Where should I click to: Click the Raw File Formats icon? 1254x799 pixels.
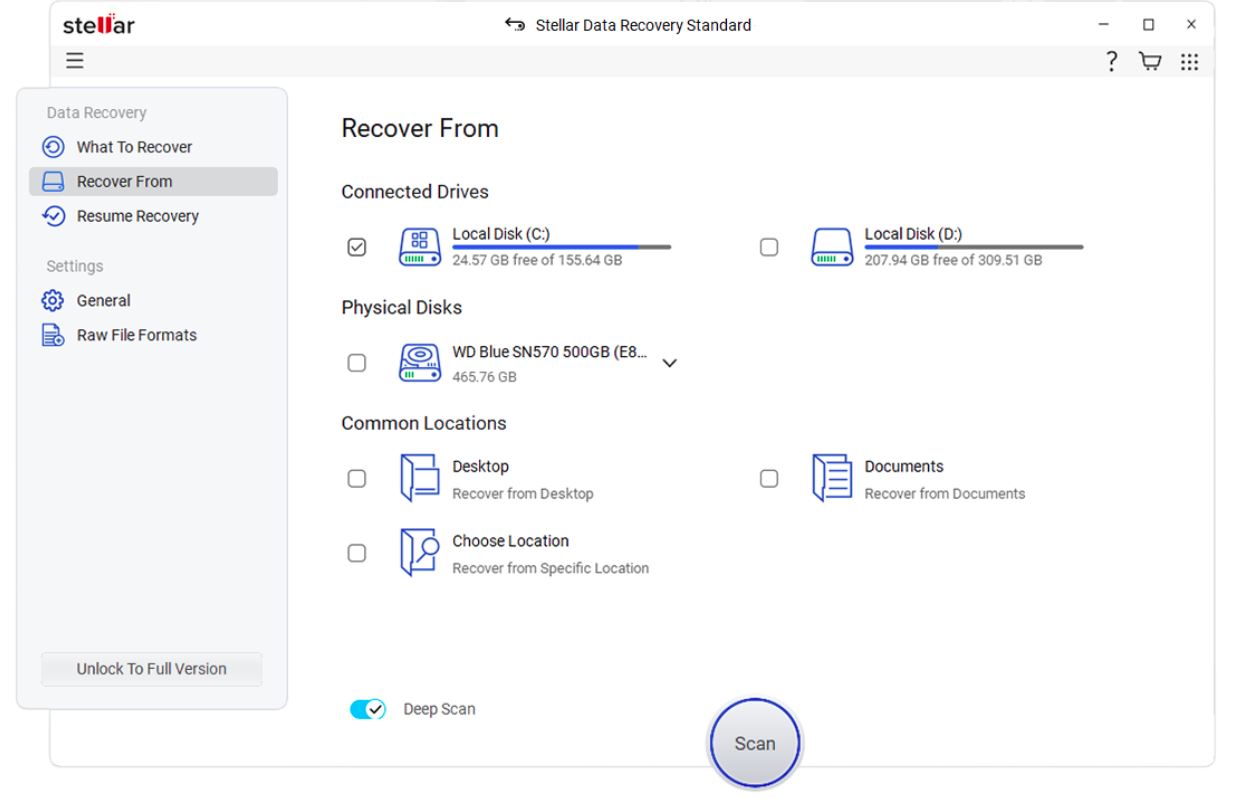53,335
